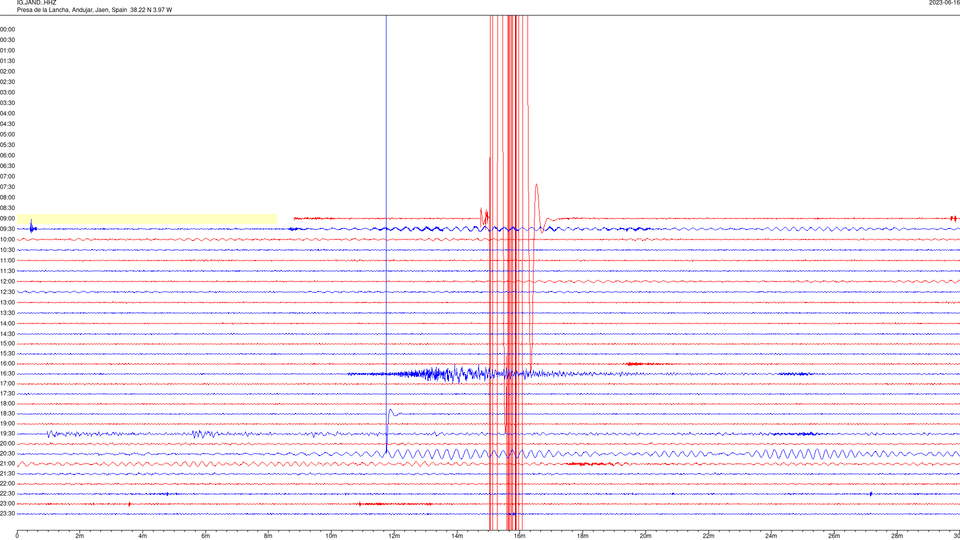
Task: Click the "18m" minute axis label
Action: (x=582, y=536)
